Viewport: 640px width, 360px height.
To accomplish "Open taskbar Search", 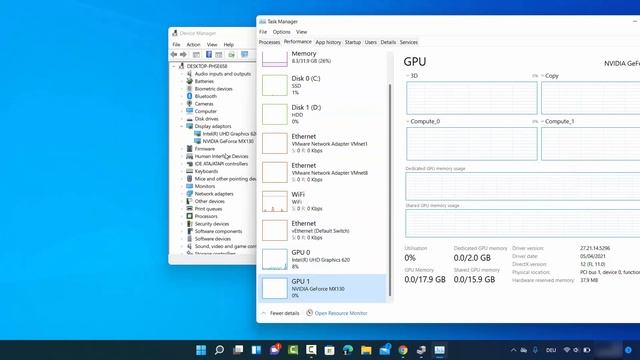I will point(219,350).
